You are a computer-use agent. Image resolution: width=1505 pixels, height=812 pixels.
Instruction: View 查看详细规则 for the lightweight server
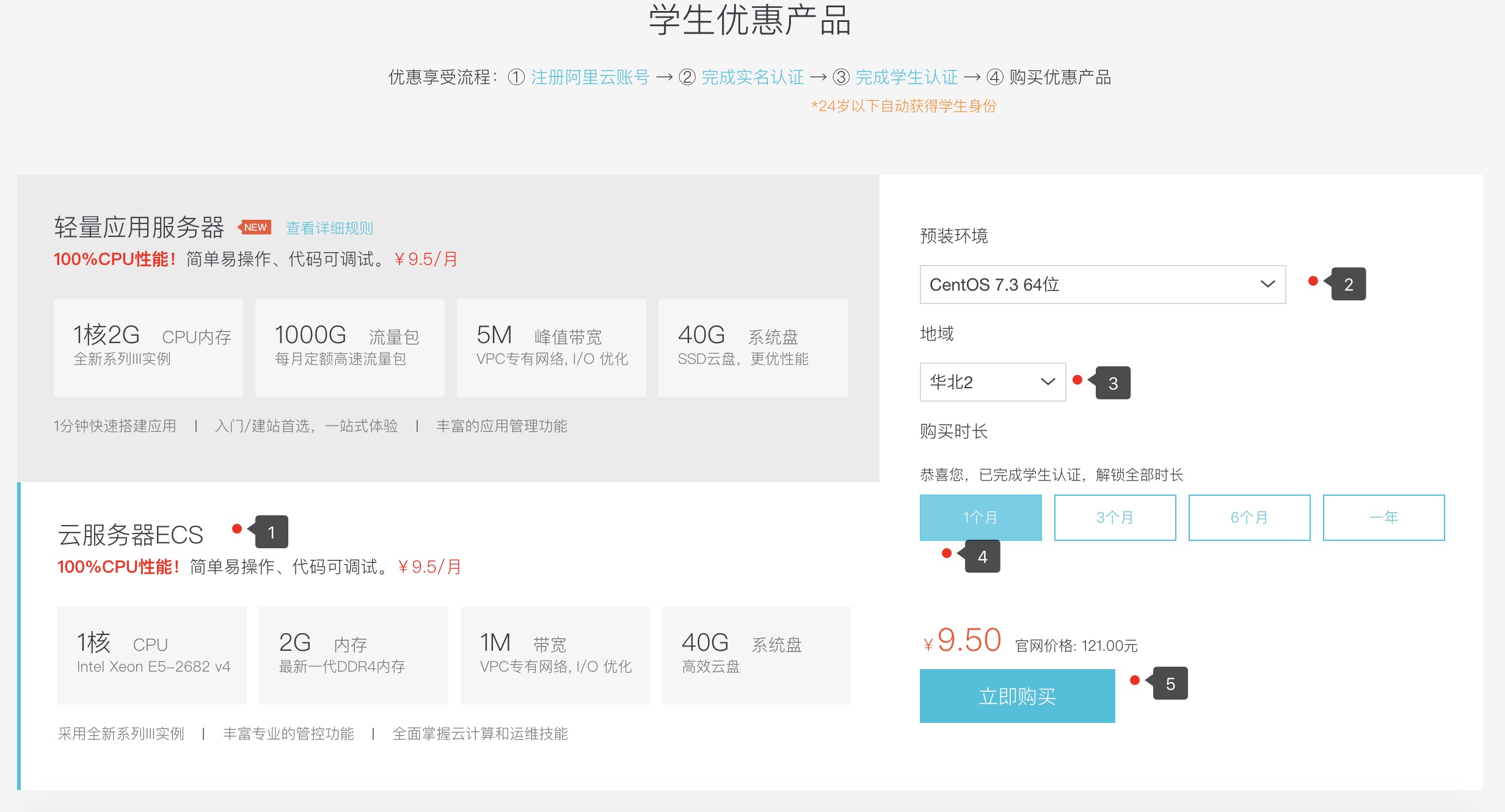coord(330,228)
